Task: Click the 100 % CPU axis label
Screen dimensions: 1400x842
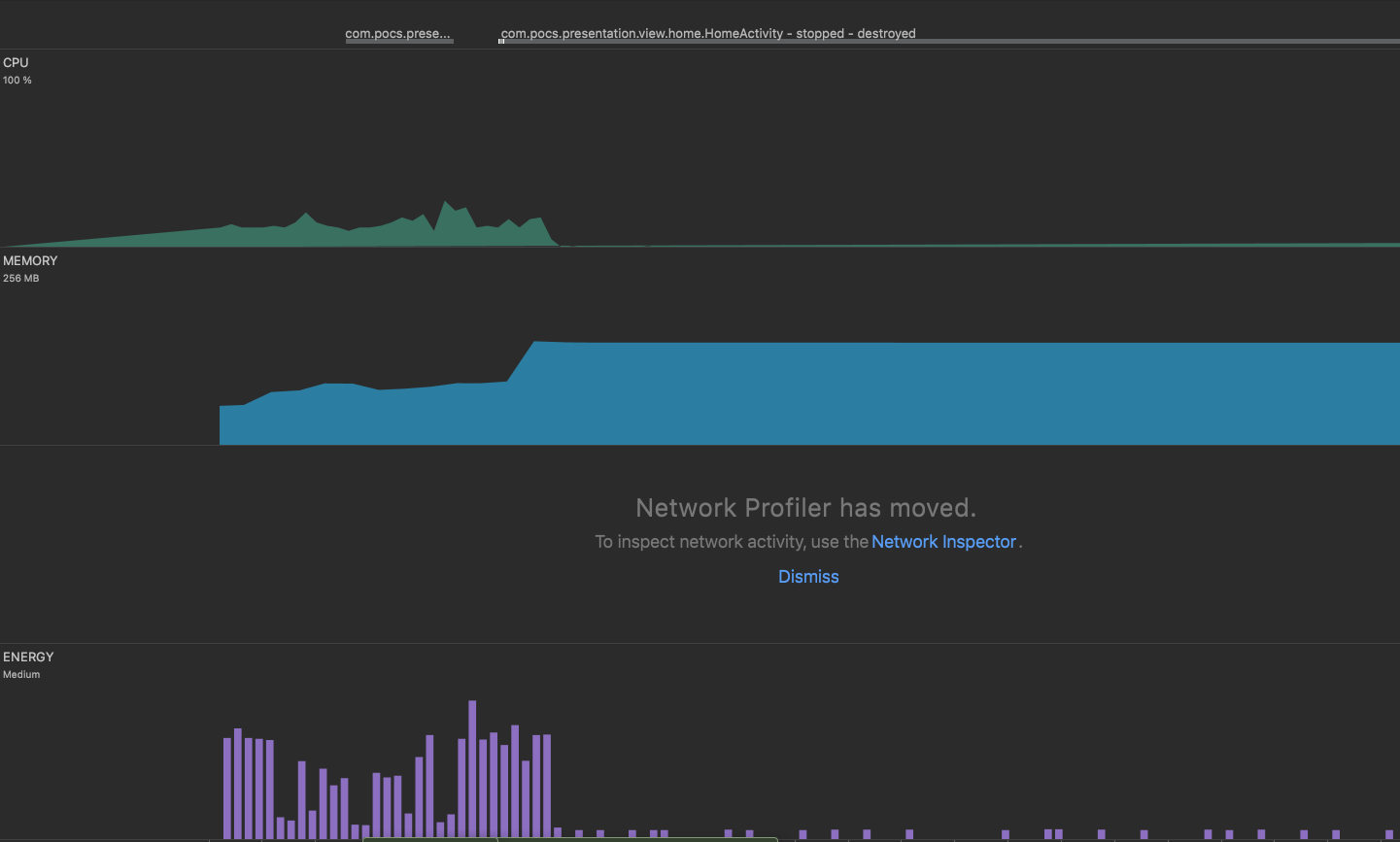Action: [17, 80]
